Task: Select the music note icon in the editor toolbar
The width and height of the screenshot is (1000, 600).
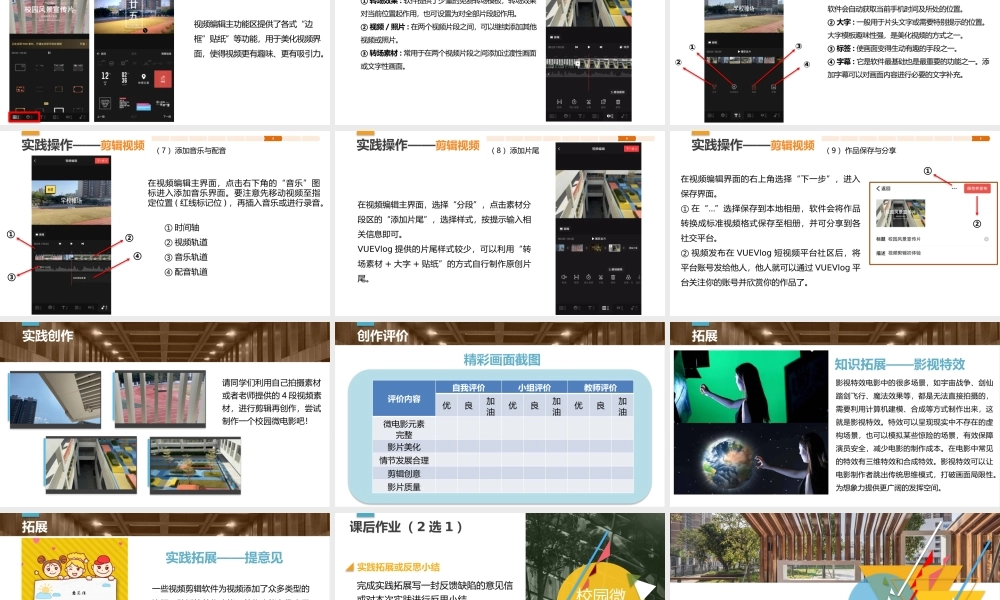Action: coord(104,309)
